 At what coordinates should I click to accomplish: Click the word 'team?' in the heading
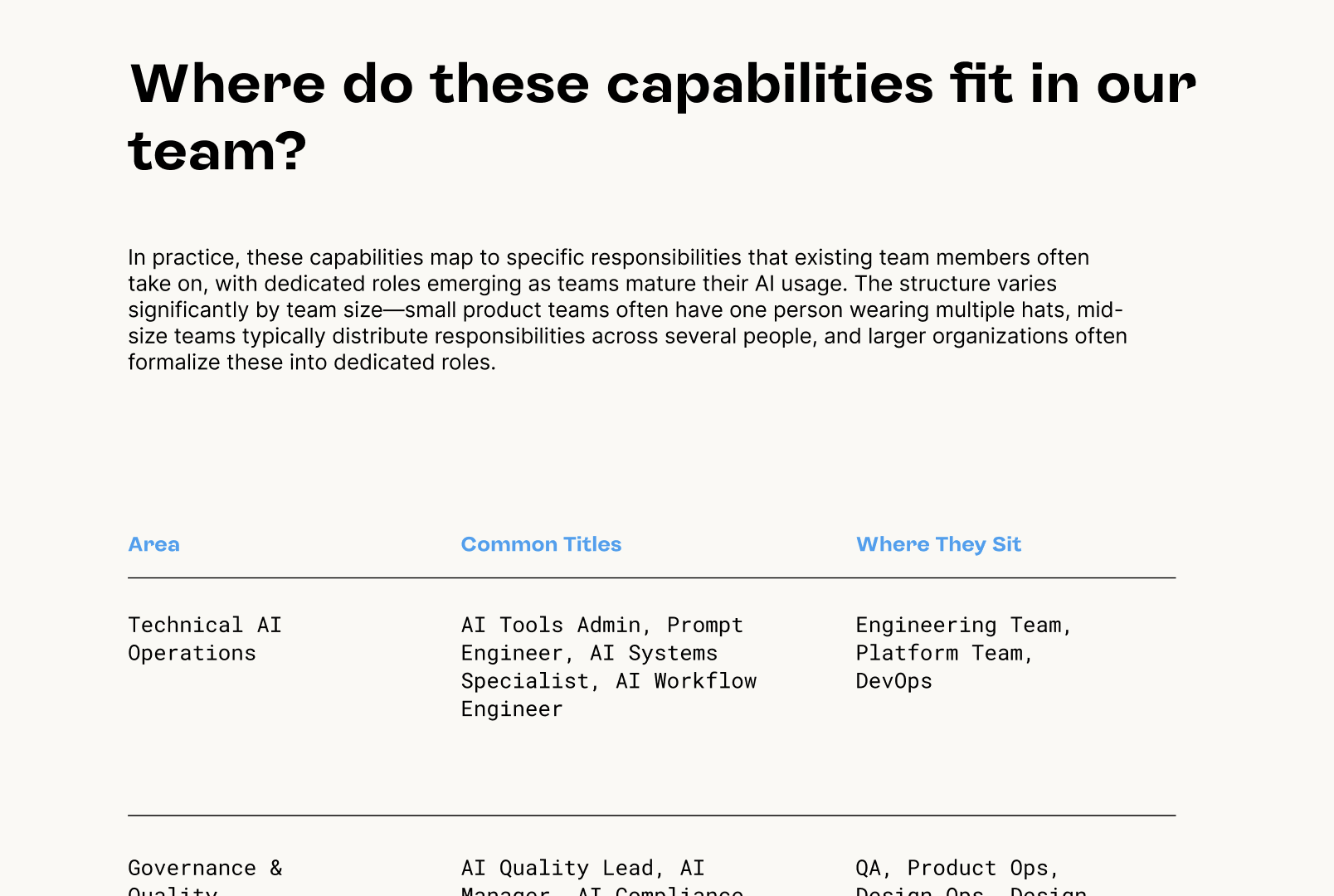[217, 153]
